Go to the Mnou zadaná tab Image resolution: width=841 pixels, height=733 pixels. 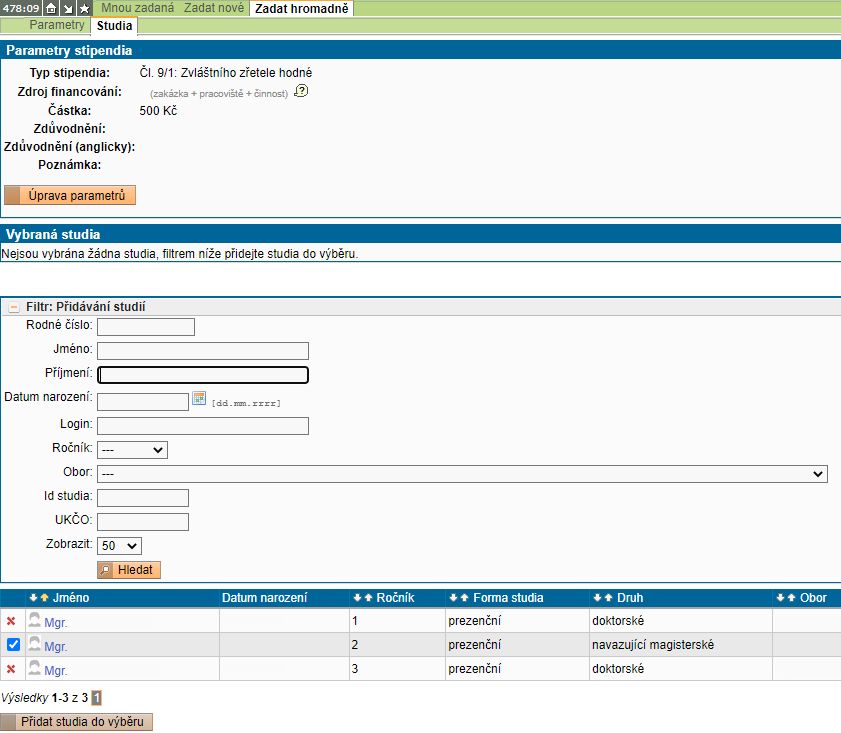click(x=138, y=8)
